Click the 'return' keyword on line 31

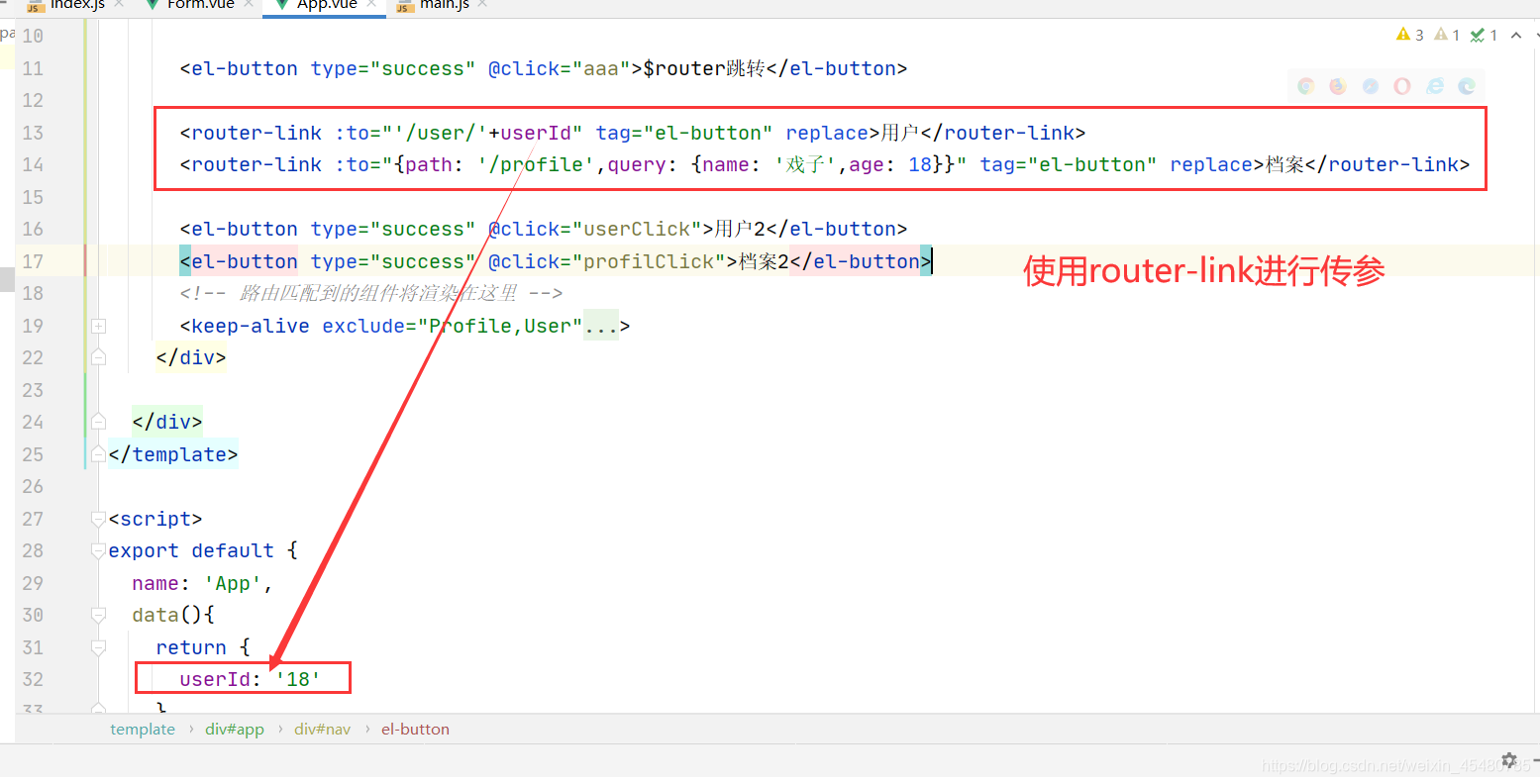(191, 647)
